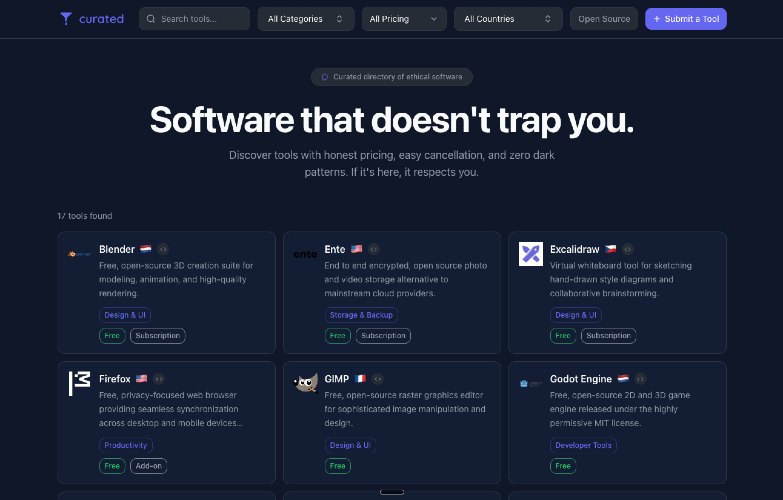This screenshot has width=783, height=500.
Task: Click the Czech flag next to Excalidraw
Action: point(611,249)
